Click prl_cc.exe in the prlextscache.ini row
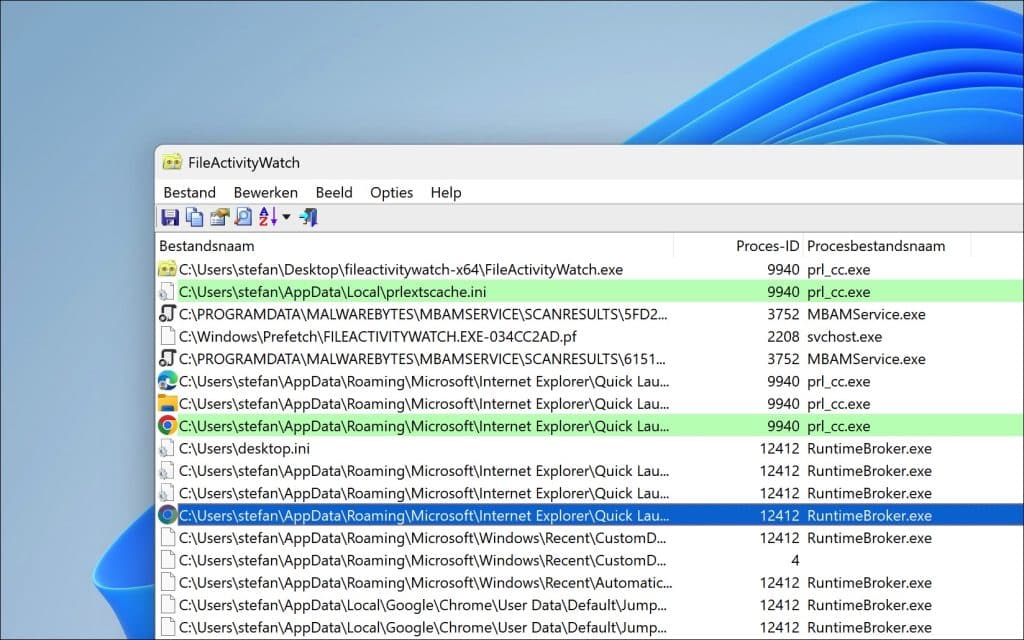The height and width of the screenshot is (640, 1024). pos(839,292)
